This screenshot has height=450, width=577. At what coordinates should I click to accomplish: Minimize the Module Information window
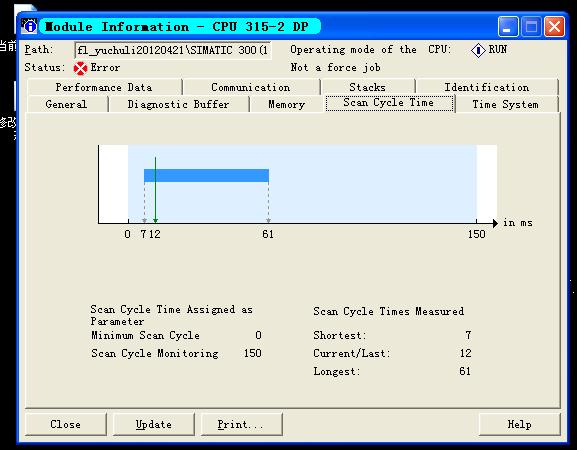(x=508, y=26)
